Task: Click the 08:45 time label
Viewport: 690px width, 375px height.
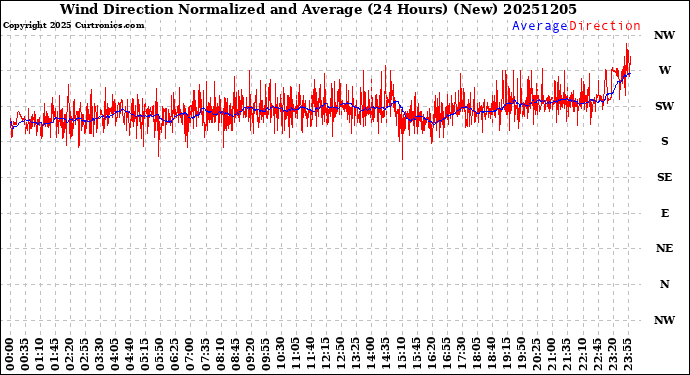Action: tap(235, 354)
